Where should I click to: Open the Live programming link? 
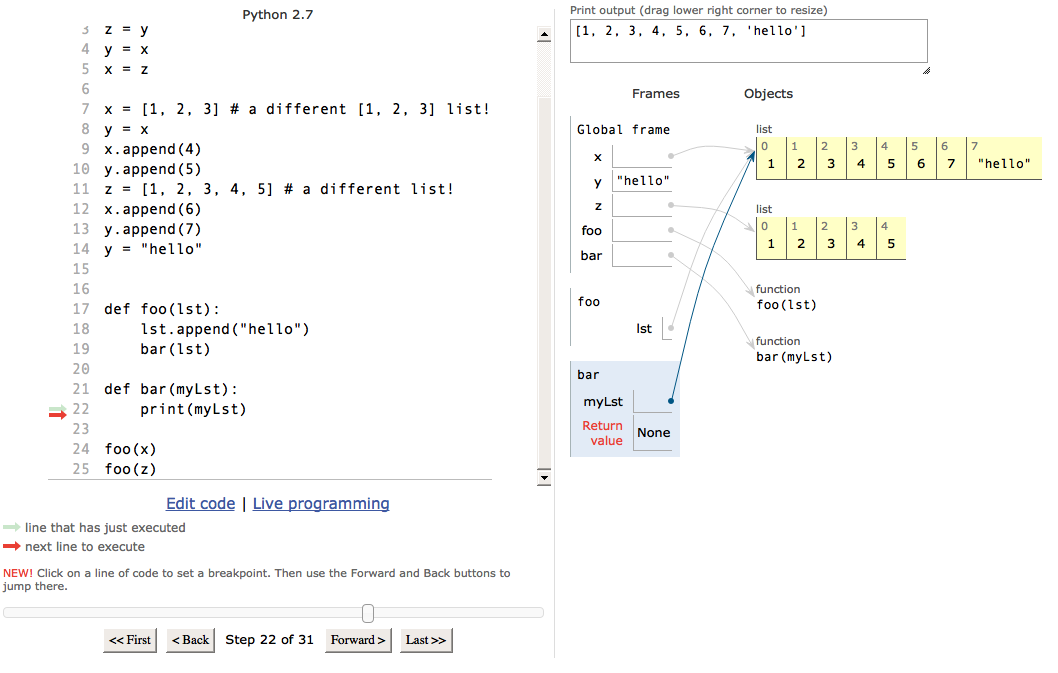click(x=321, y=504)
